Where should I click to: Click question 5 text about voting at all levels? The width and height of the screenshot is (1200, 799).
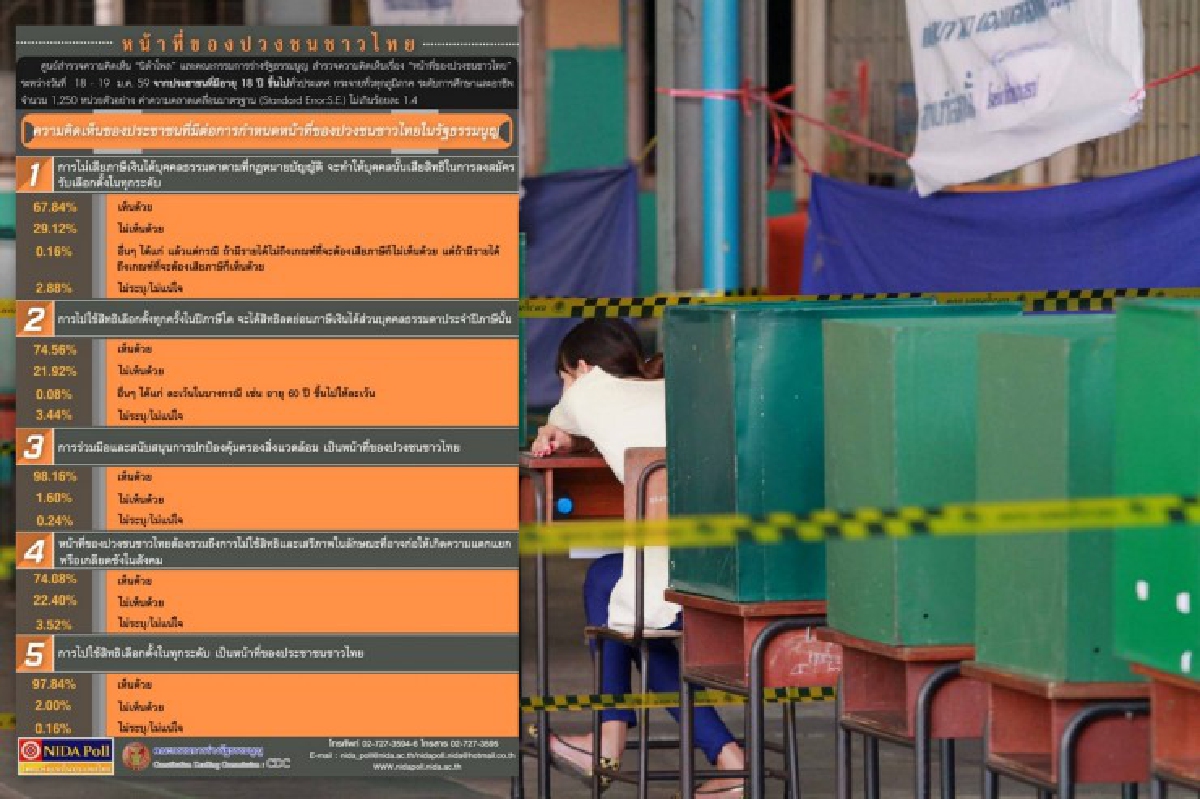pyautogui.click(x=210, y=654)
